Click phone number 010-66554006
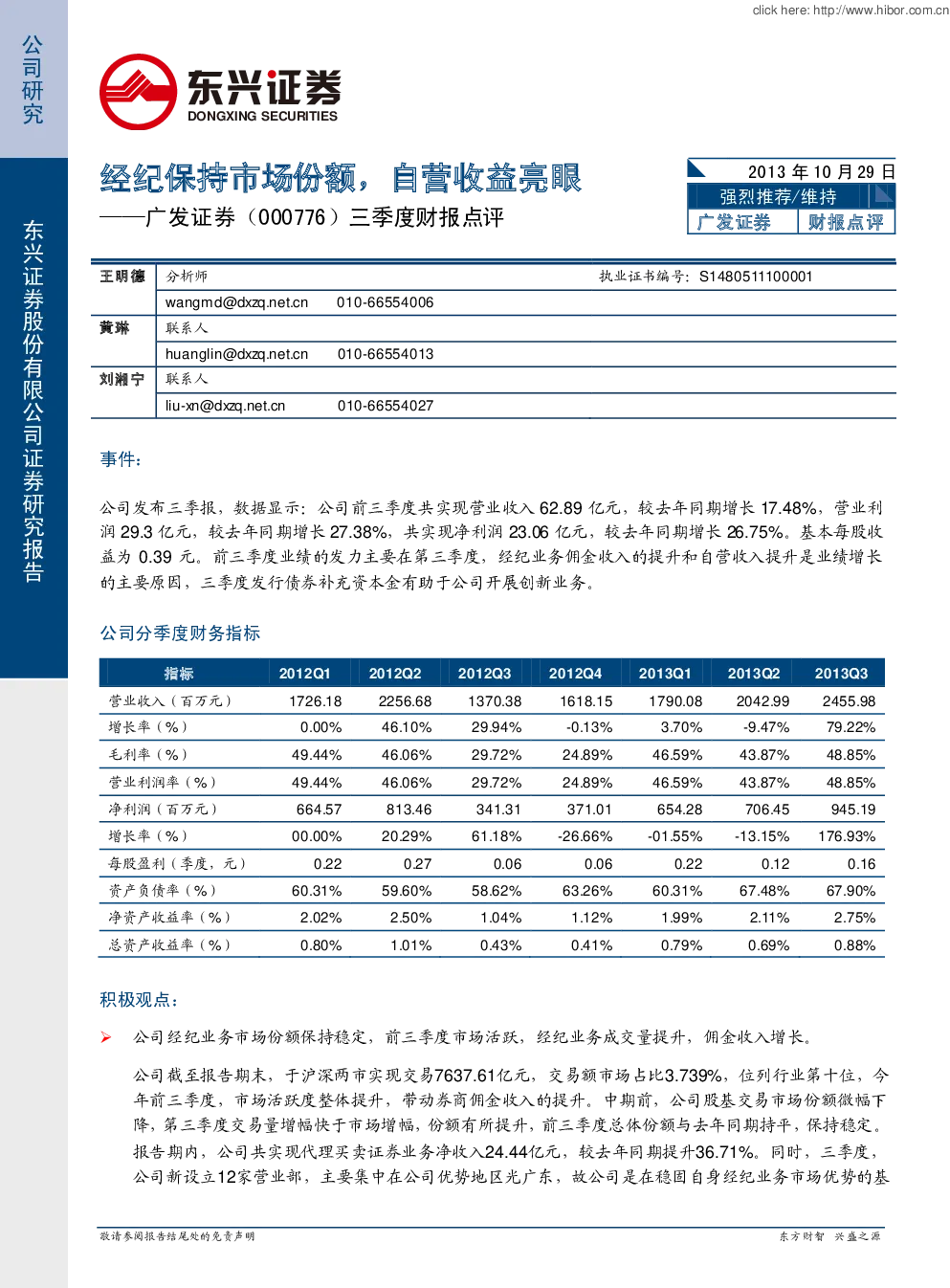 [x=385, y=302]
